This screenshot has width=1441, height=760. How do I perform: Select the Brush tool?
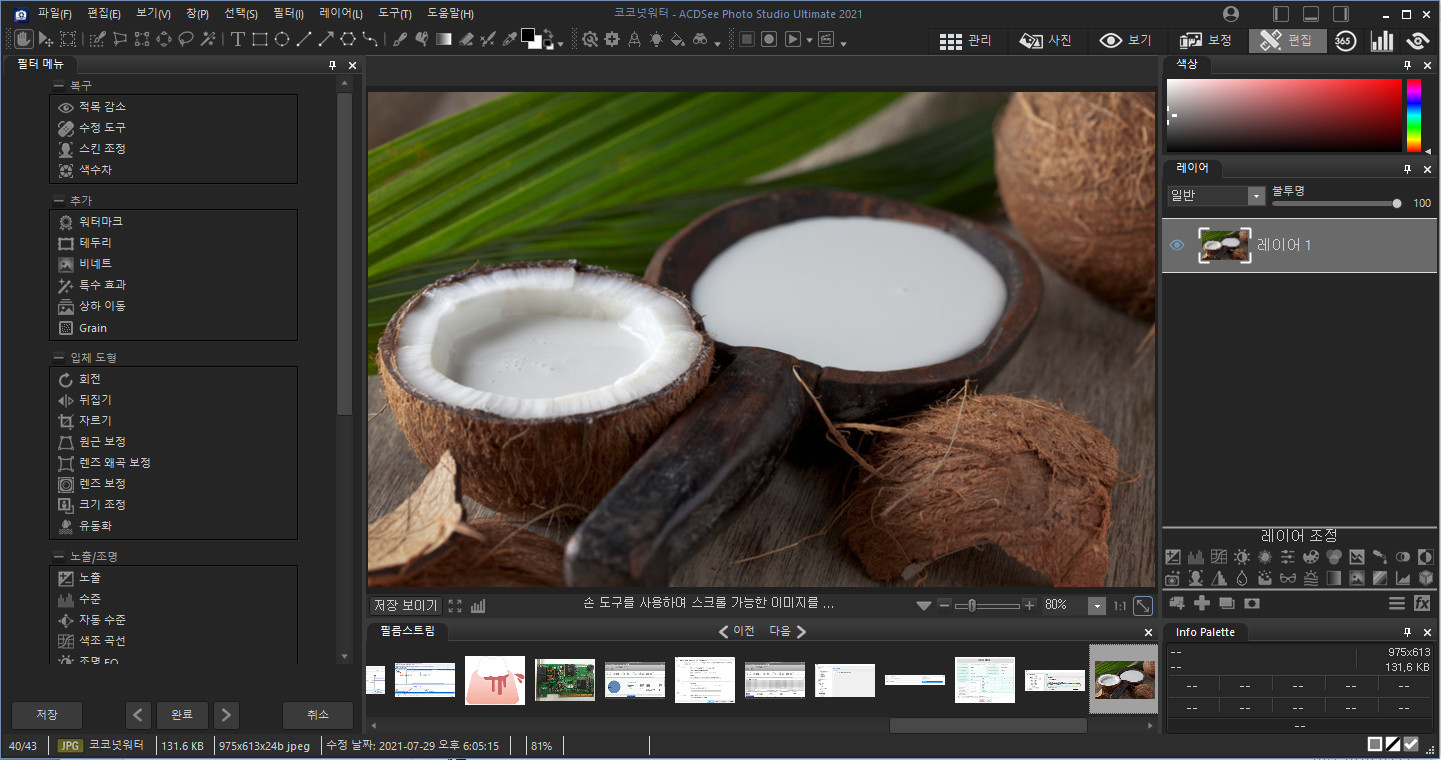(399, 39)
